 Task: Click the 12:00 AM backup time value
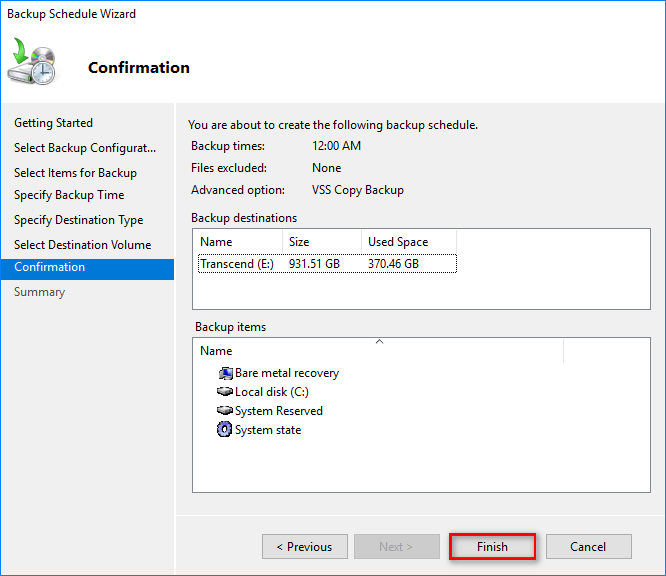pos(336,146)
